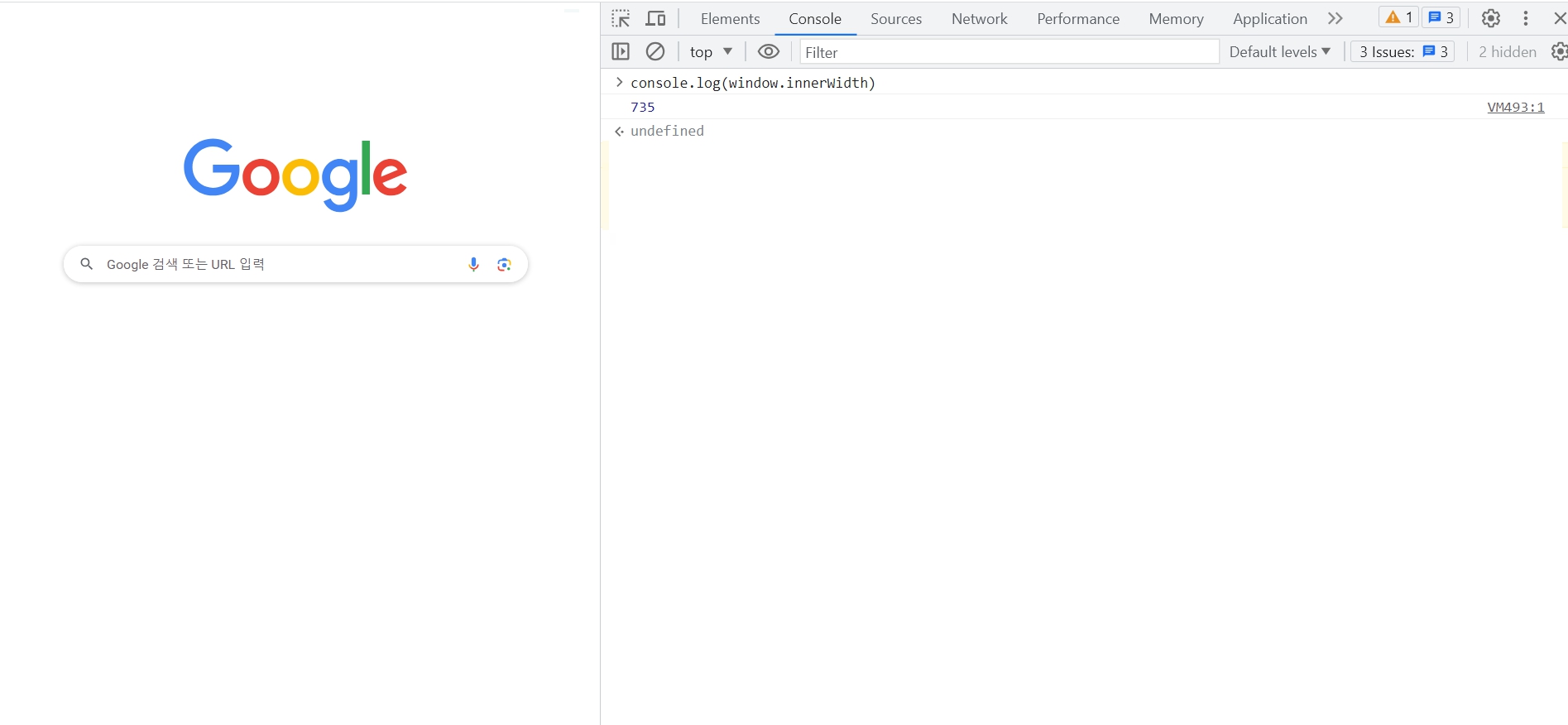
Task: Click the logged value 735
Action: (643, 107)
